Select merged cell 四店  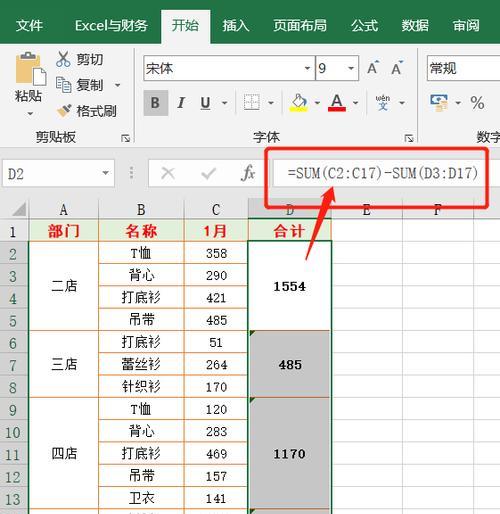coord(64,453)
